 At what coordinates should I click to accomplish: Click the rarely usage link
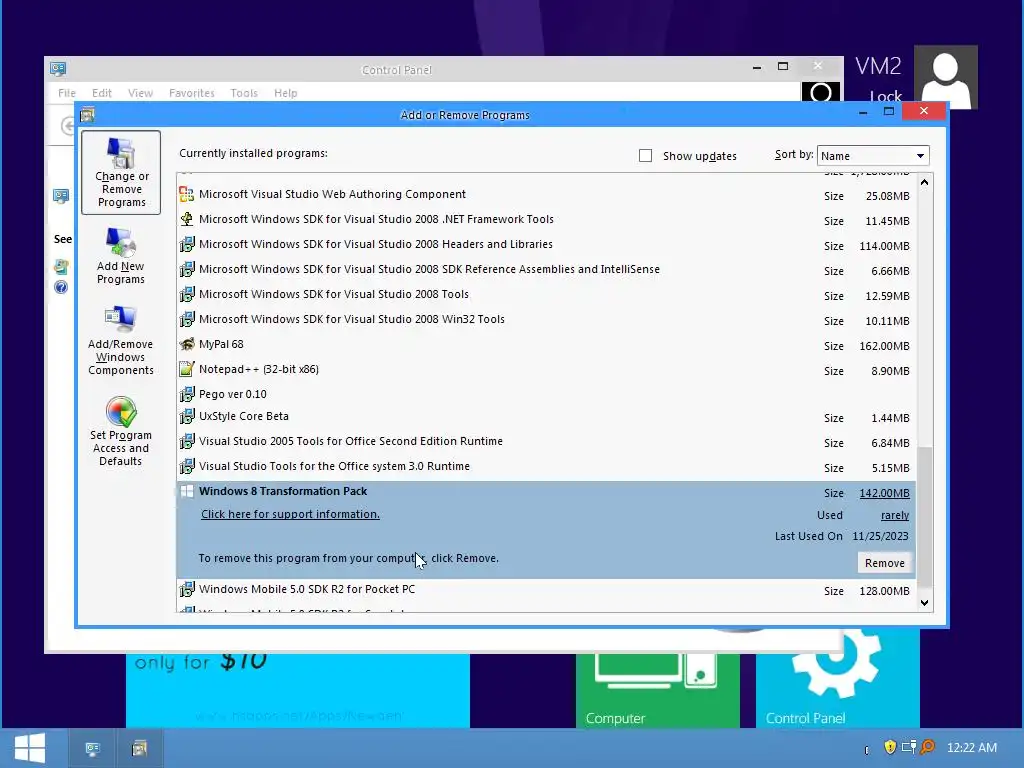click(895, 515)
